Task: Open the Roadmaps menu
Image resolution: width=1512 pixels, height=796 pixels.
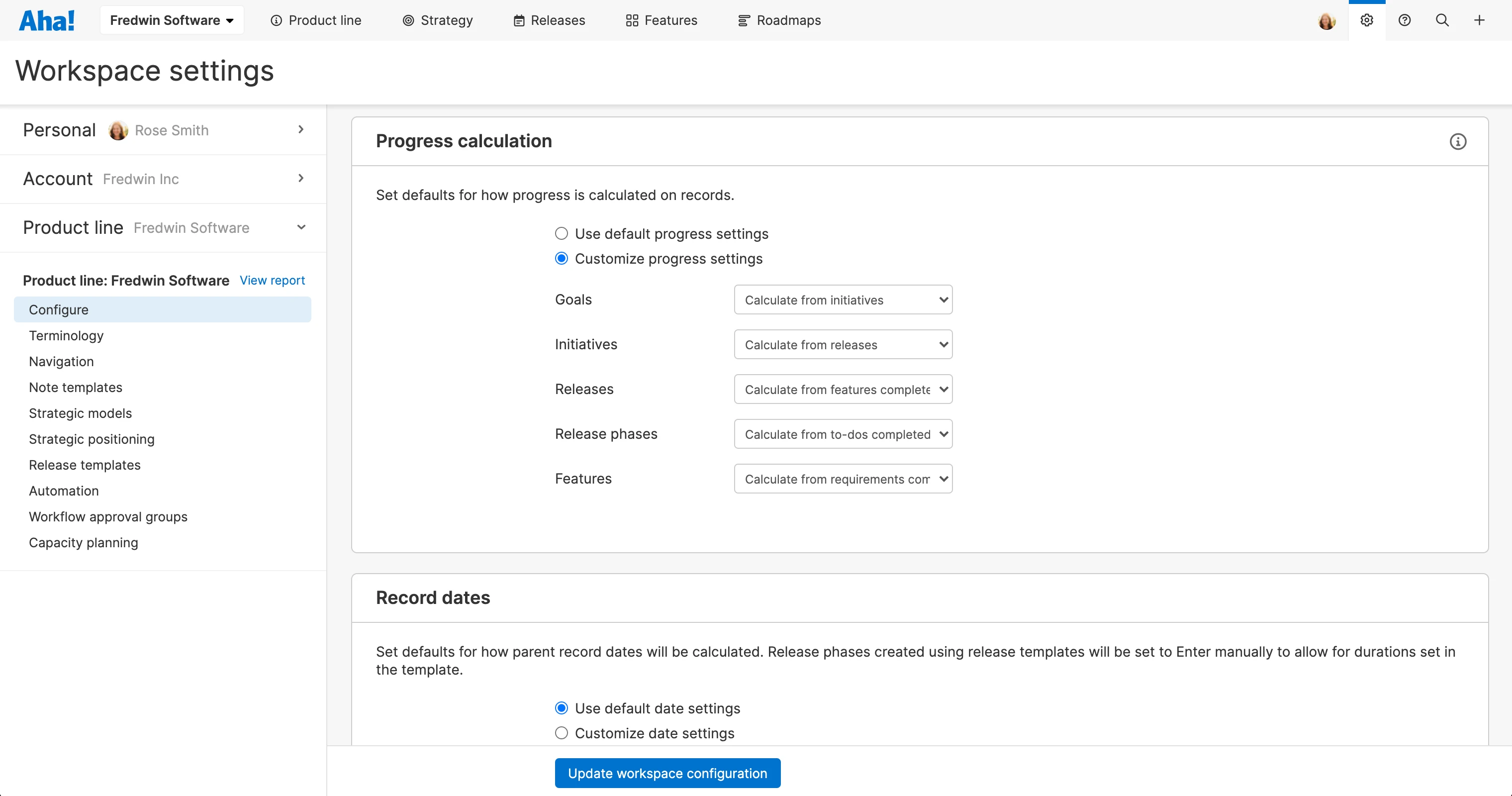Action: coord(779,20)
